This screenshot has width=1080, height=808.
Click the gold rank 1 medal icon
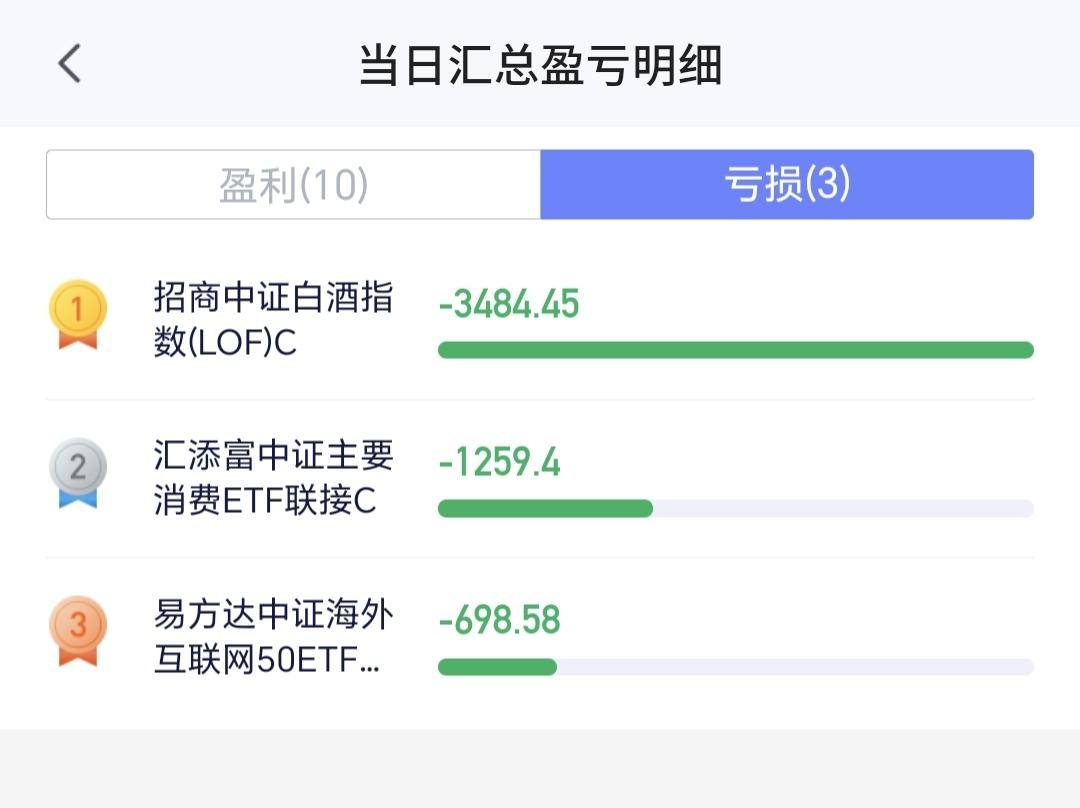coord(78,314)
